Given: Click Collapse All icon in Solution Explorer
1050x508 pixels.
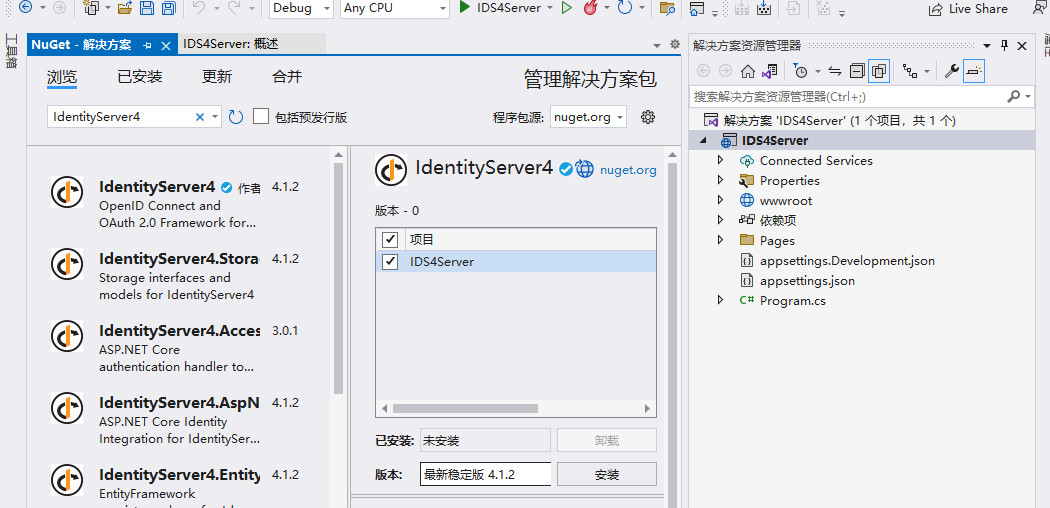Looking at the screenshot, I should click(857, 71).
